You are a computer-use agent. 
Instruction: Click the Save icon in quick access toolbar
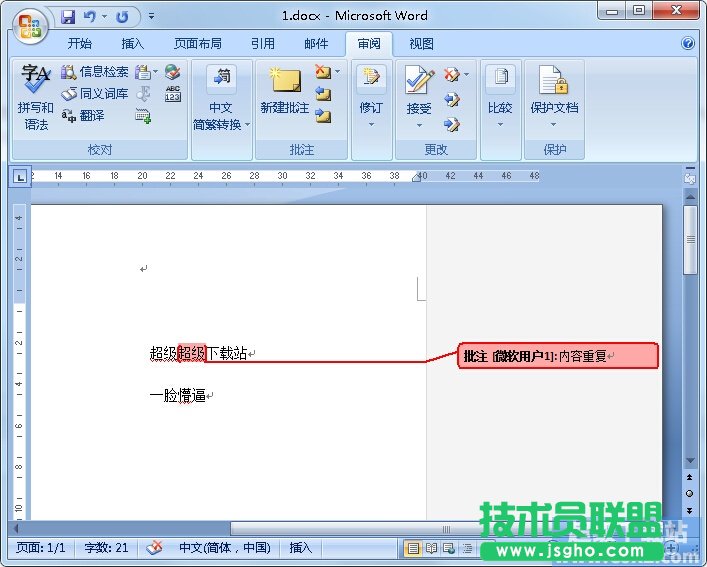pyautogui.click(x=68, y=17)
